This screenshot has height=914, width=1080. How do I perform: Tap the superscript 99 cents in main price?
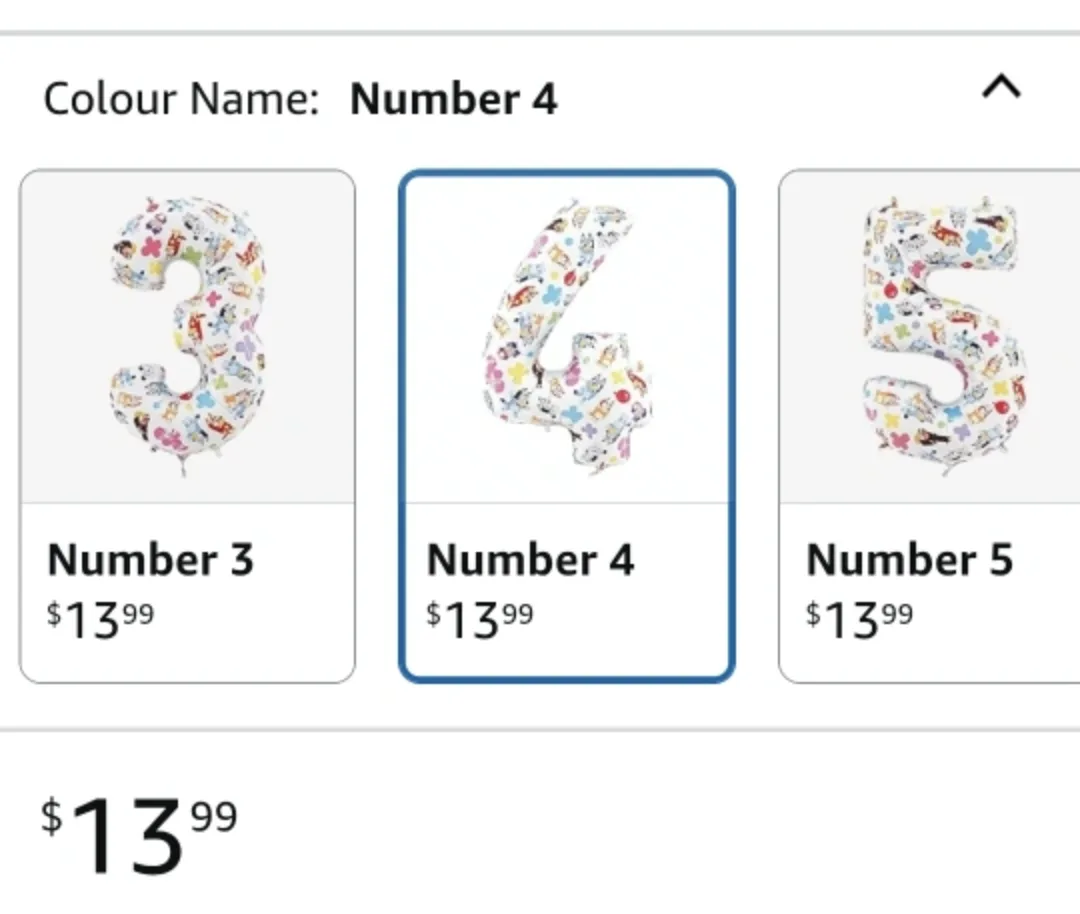(213, 816)
